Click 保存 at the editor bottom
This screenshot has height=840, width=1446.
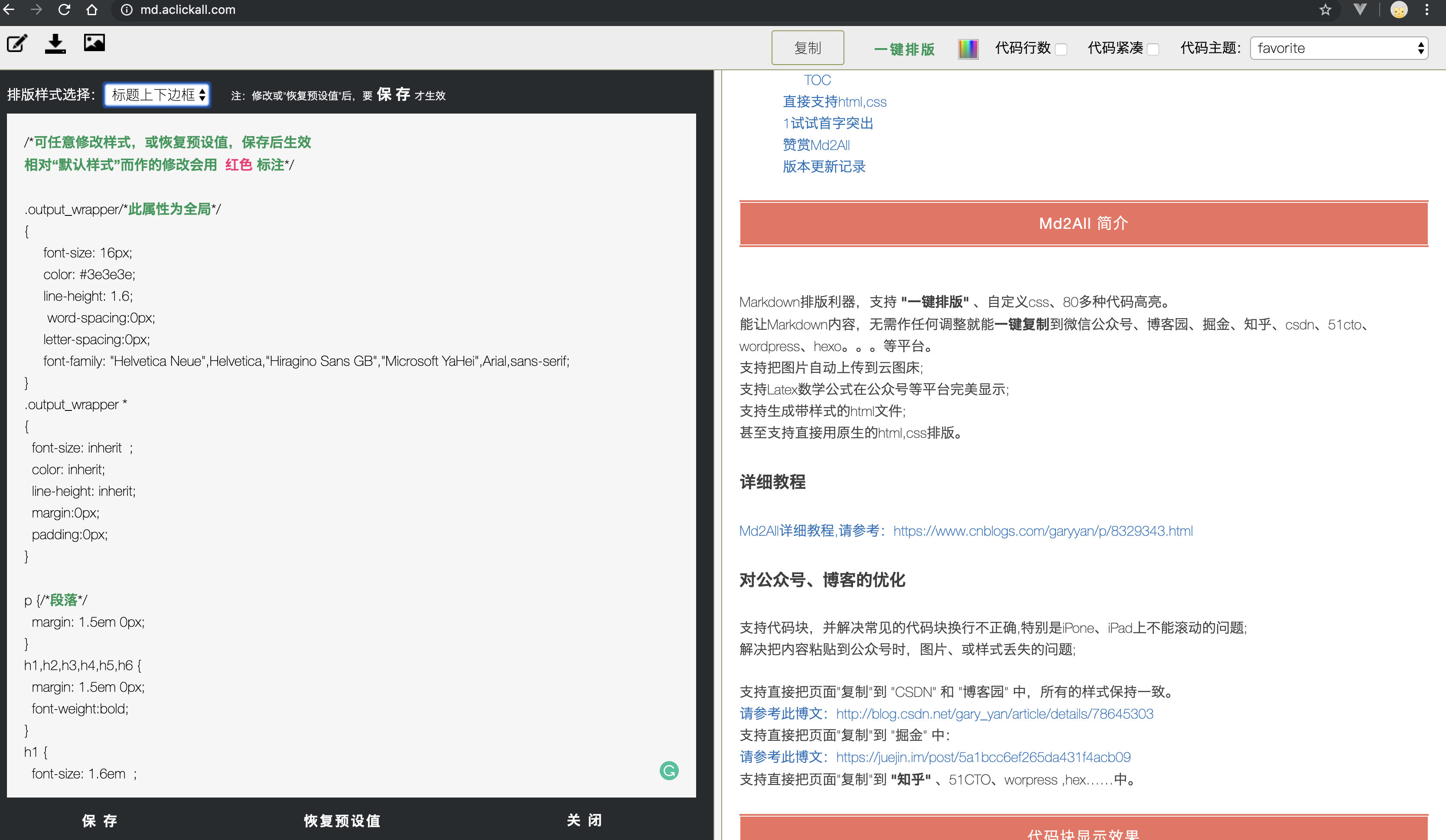point(100,820)
